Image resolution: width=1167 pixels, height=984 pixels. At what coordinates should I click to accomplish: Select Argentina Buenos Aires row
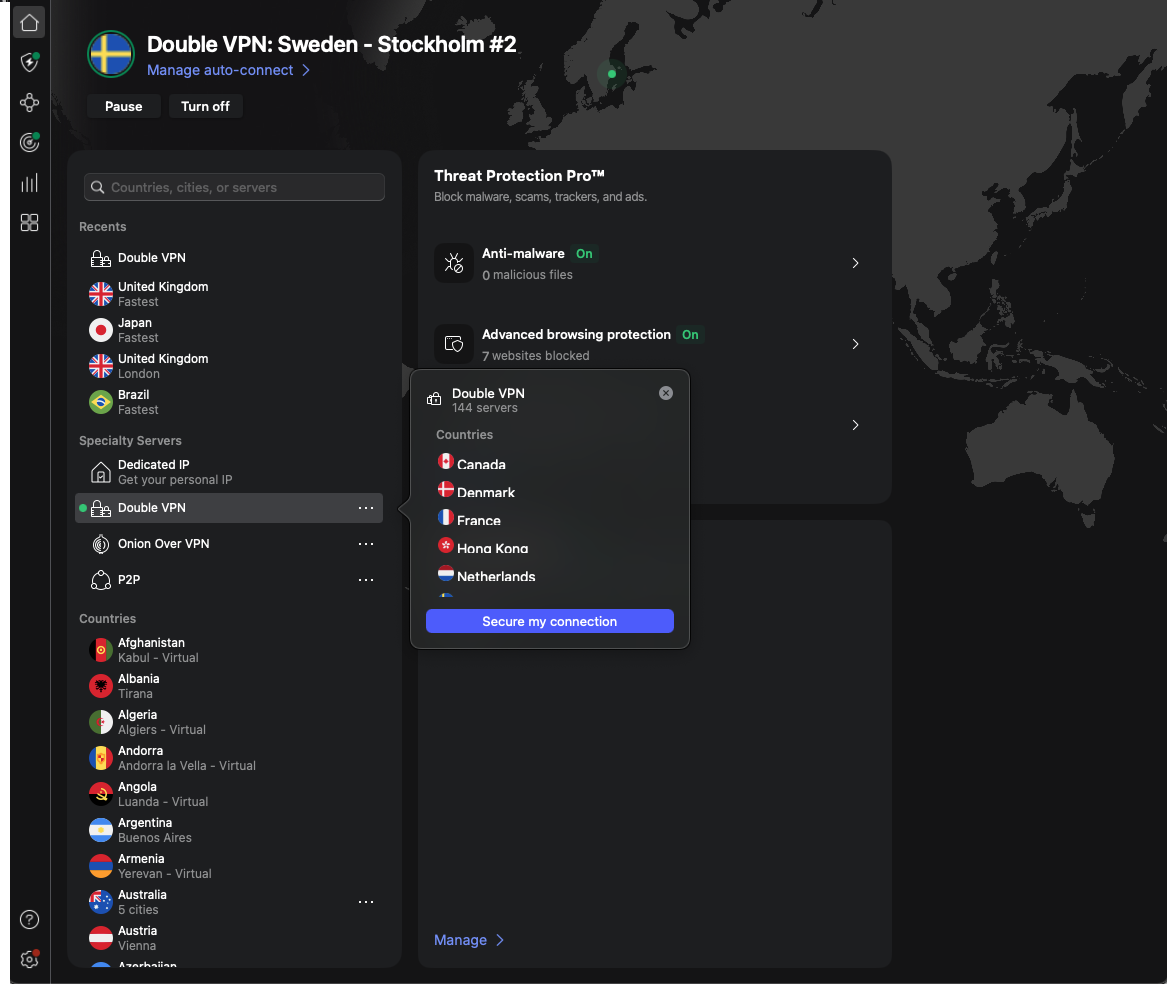[x=229, y=830]
